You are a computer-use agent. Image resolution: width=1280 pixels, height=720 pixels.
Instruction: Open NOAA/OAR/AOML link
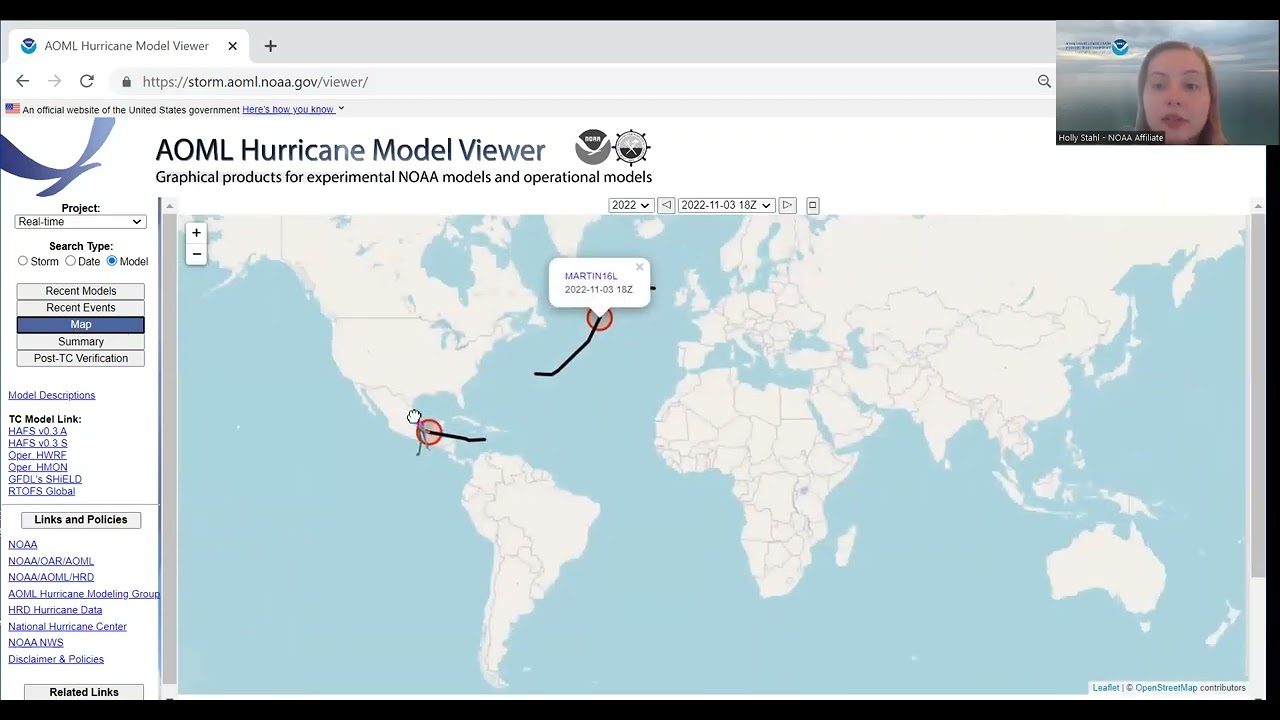51,561
